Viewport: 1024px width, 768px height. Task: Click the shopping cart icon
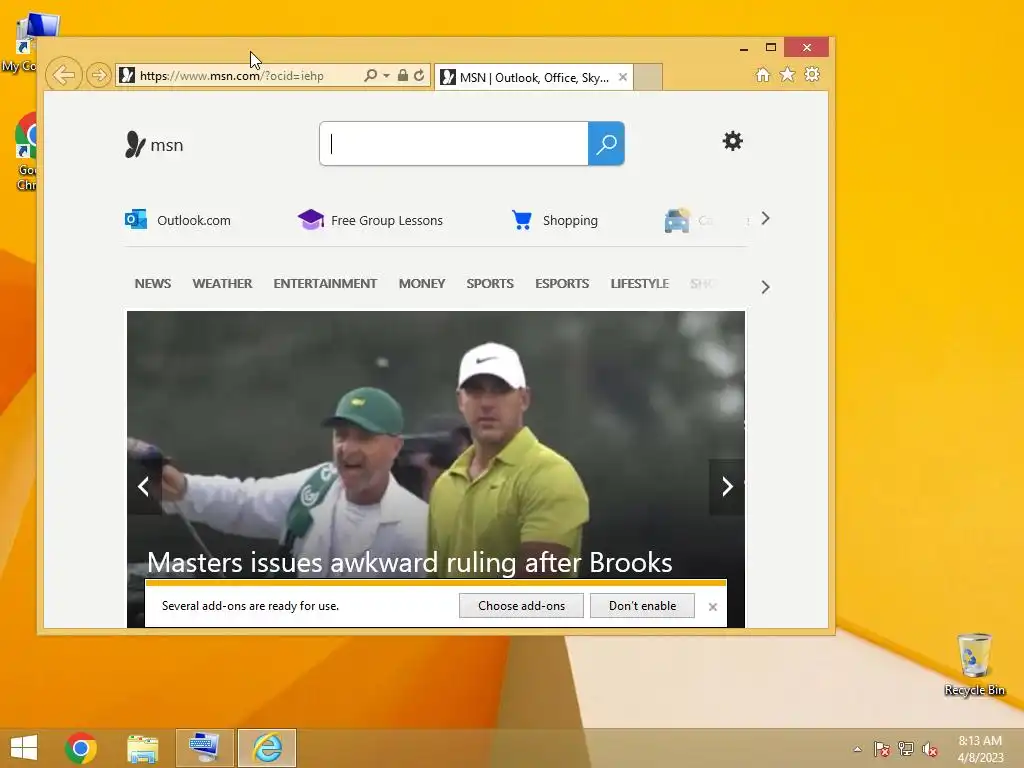[x=522, y=220]
